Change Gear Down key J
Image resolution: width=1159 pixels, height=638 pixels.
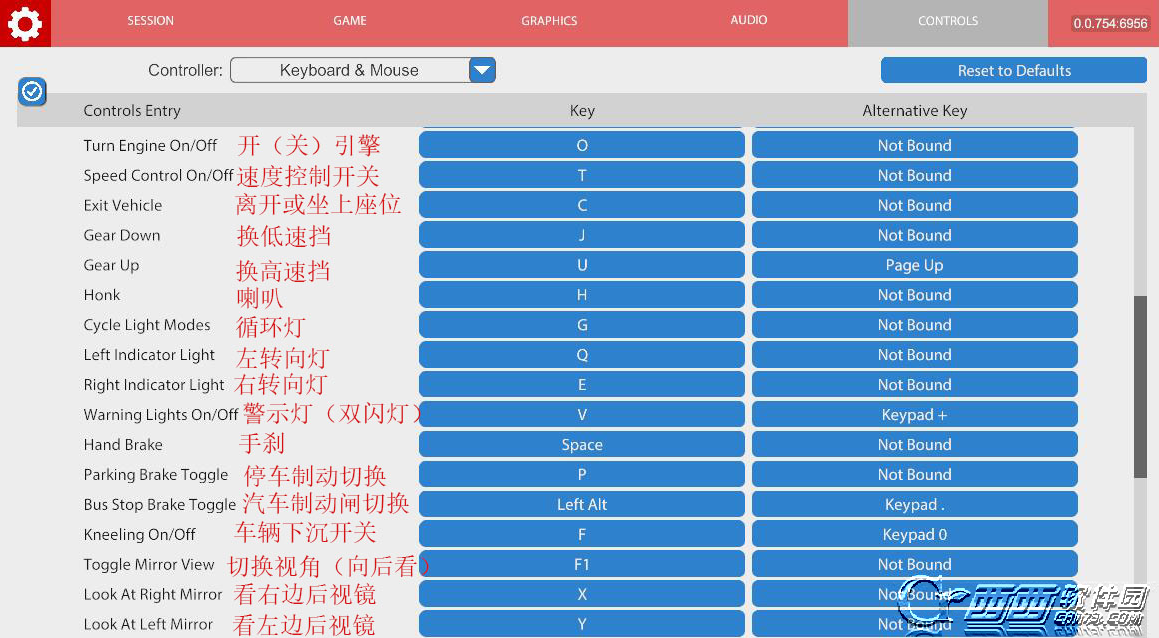[582, 235]
